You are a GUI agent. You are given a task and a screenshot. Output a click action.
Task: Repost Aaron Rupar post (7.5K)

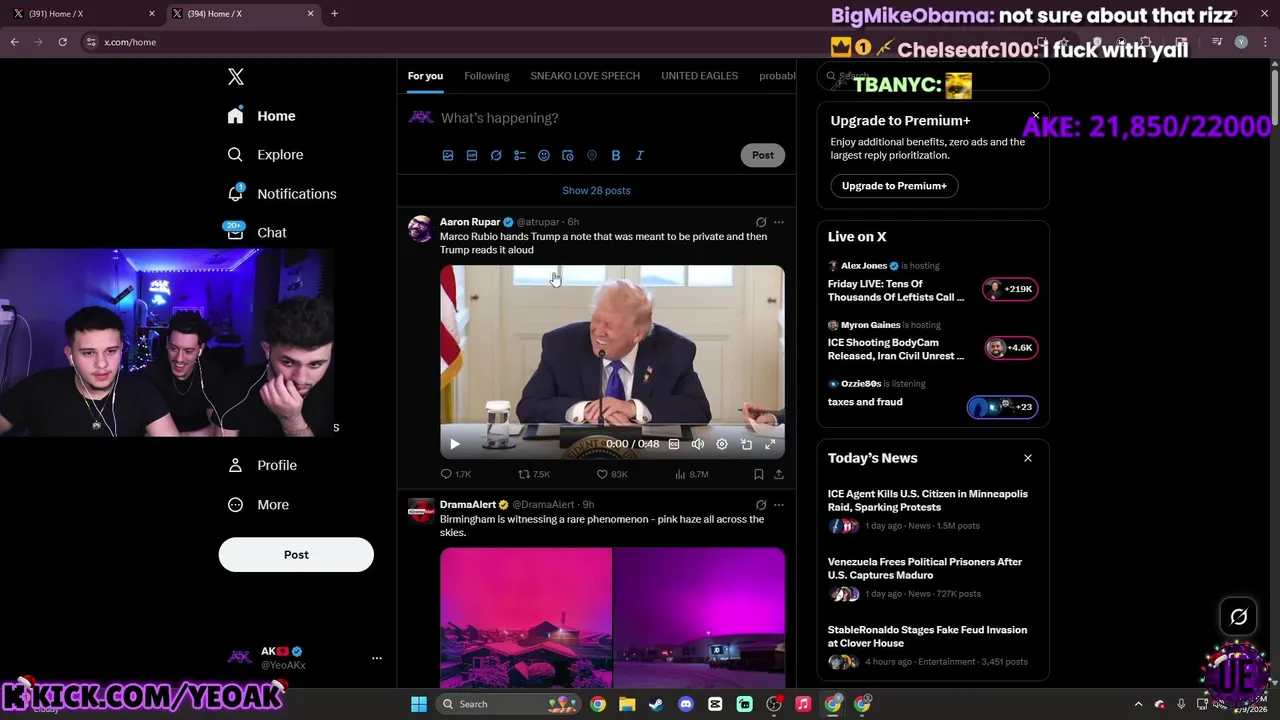[534, 474]
